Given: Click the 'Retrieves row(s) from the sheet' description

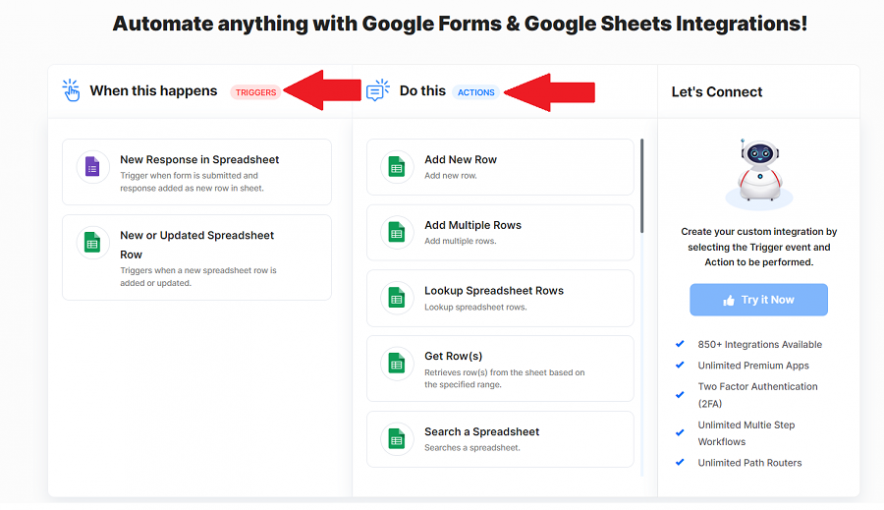Looking at the screenshot, I should pos(504,378).
